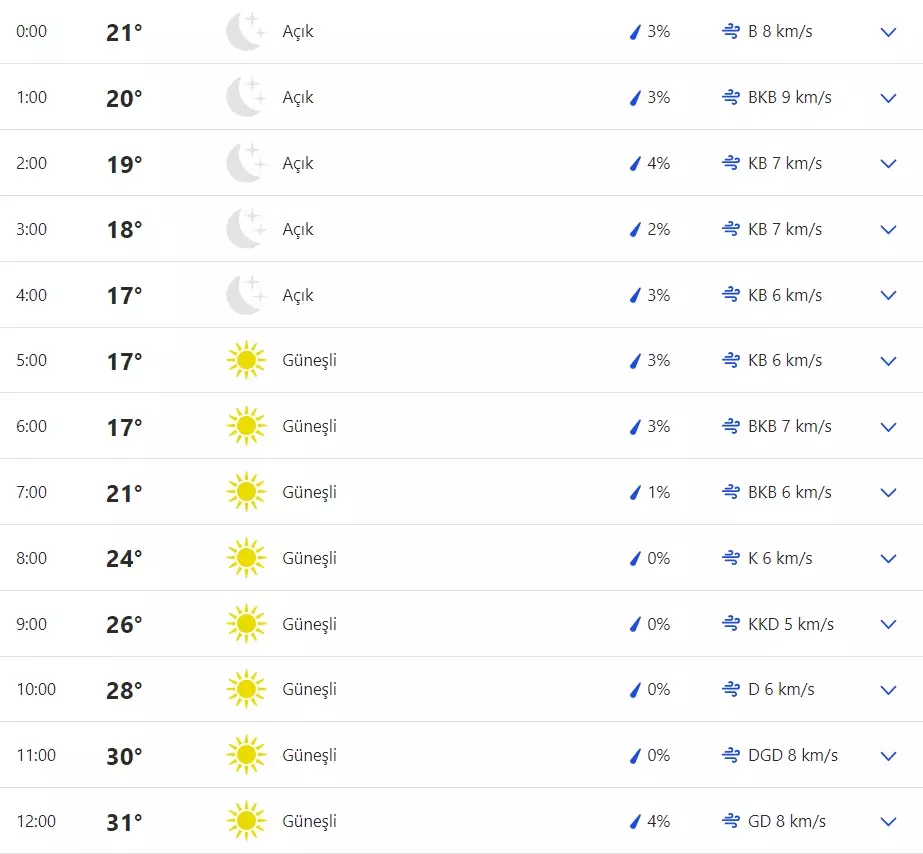923x854 pixels.
Task: Click the 11:00 time label
Action: (36, 755)
